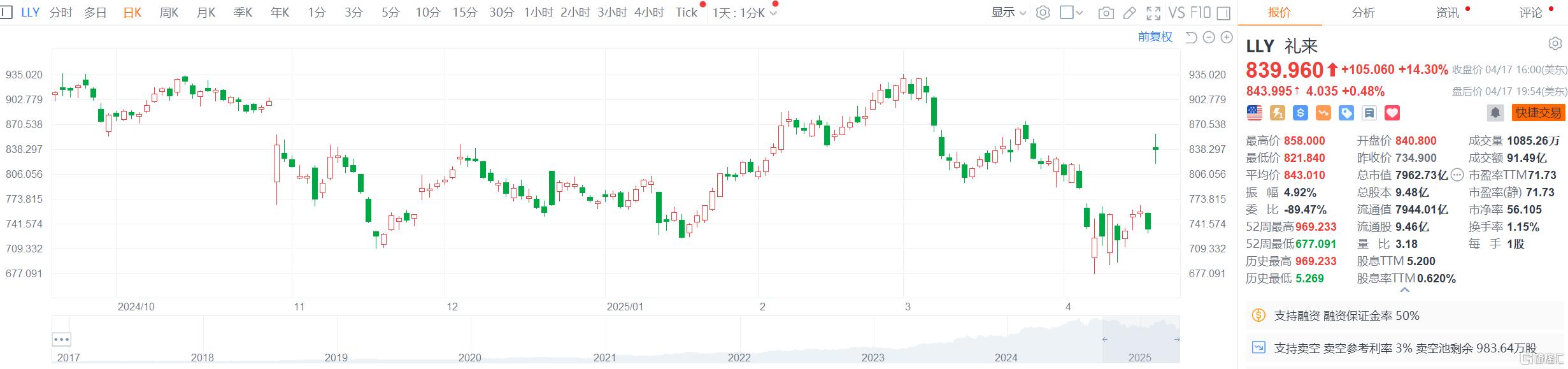Click the 快捷交易 button
The height and width of the screenshot is (369, 1568).
[x=1538, y=113]
